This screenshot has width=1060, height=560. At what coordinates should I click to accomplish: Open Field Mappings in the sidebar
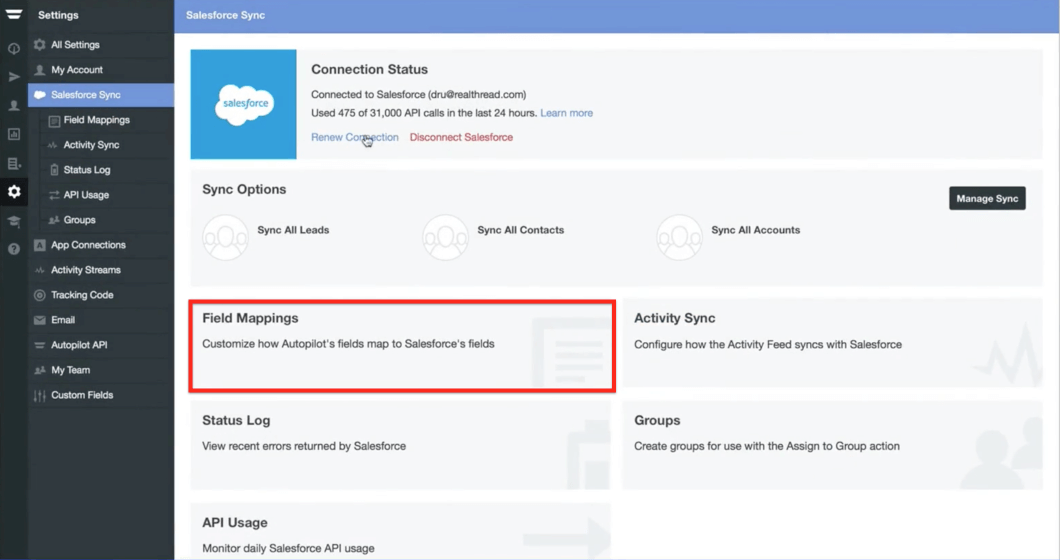(97, 120)
